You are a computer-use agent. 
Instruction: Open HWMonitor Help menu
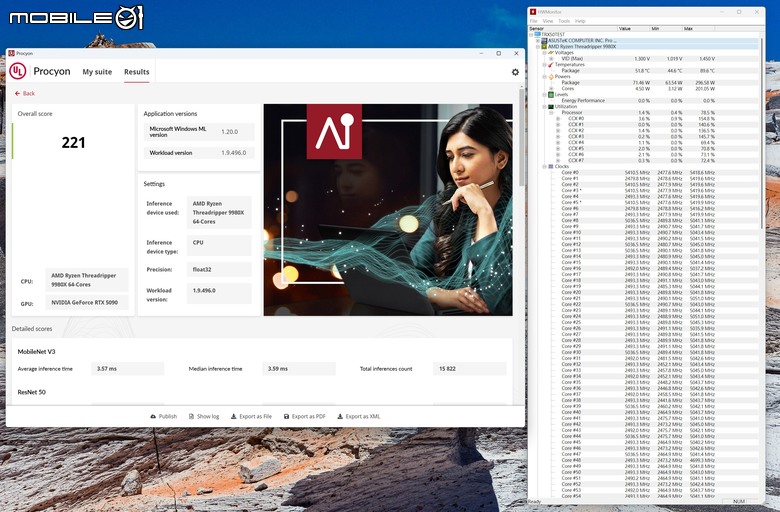(580, 21)
